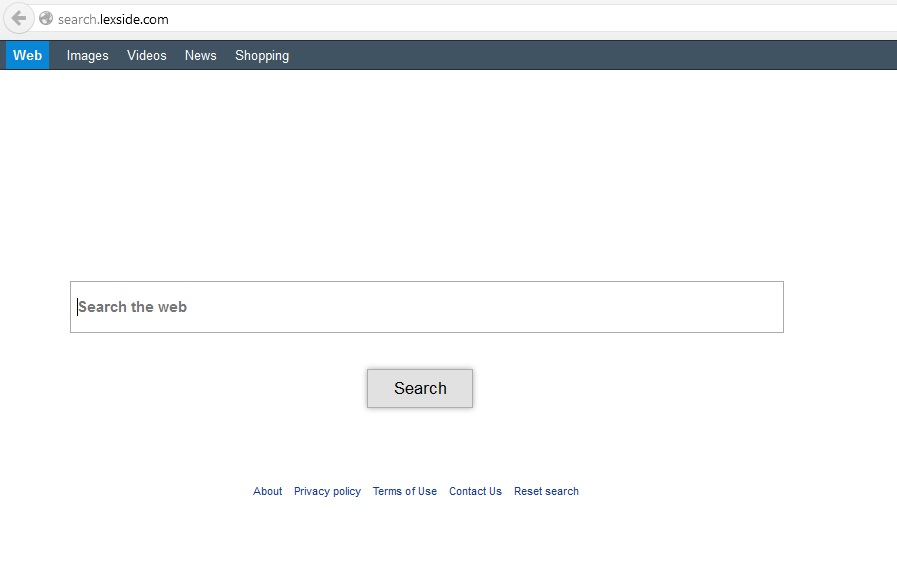The height and width of the screenshot is (566, 897).
Task: Open the About link
Action: (x=268, y=491)
